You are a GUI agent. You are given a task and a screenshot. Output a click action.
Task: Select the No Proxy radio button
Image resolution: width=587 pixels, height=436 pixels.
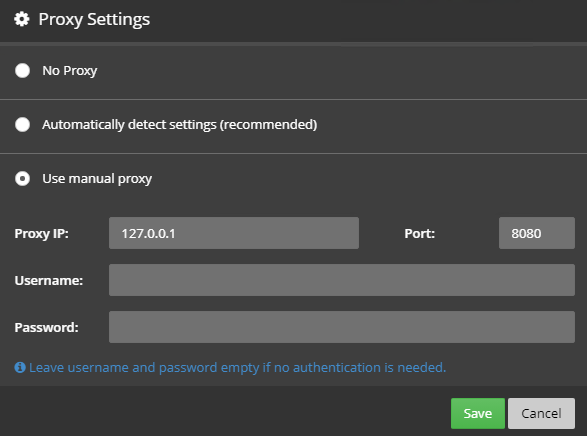pyautogui.click(x=22, y=70)
